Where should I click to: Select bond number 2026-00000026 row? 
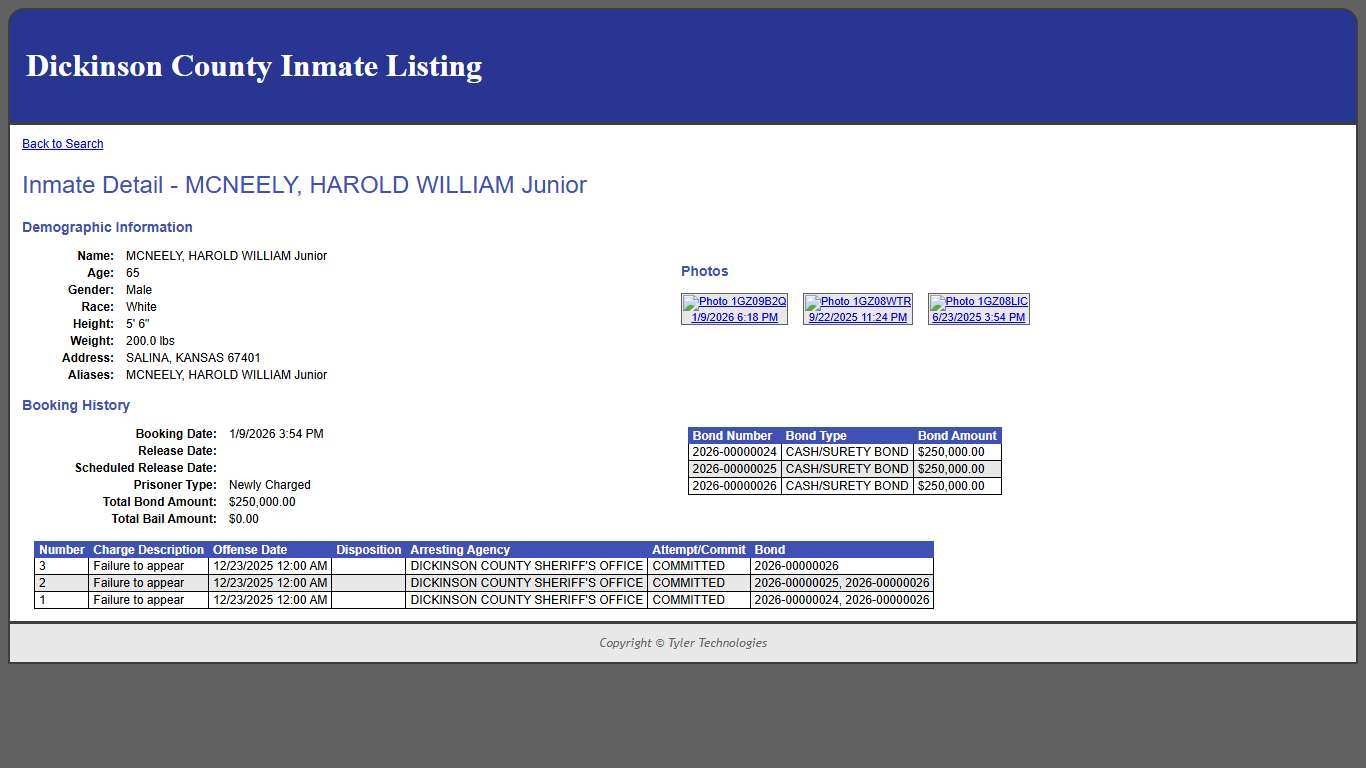point(732,486)
